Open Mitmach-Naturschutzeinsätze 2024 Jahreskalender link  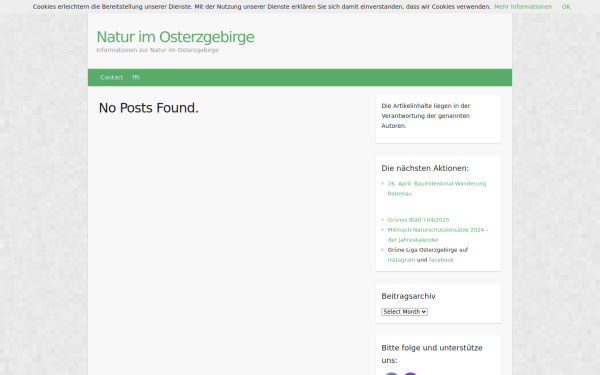[x=438, y=235]
